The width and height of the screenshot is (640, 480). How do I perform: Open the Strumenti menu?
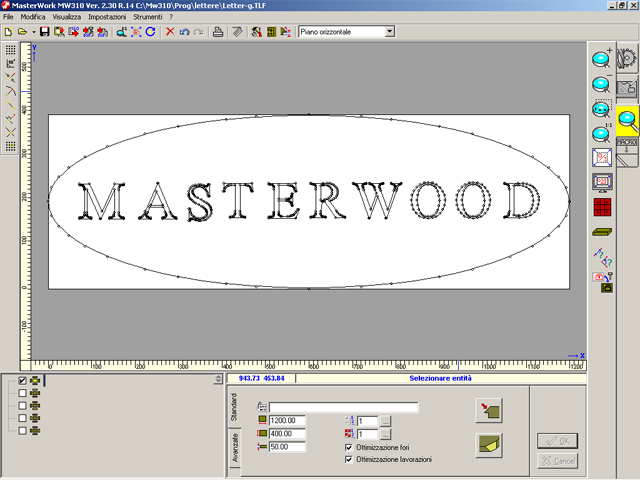[147, 17]
